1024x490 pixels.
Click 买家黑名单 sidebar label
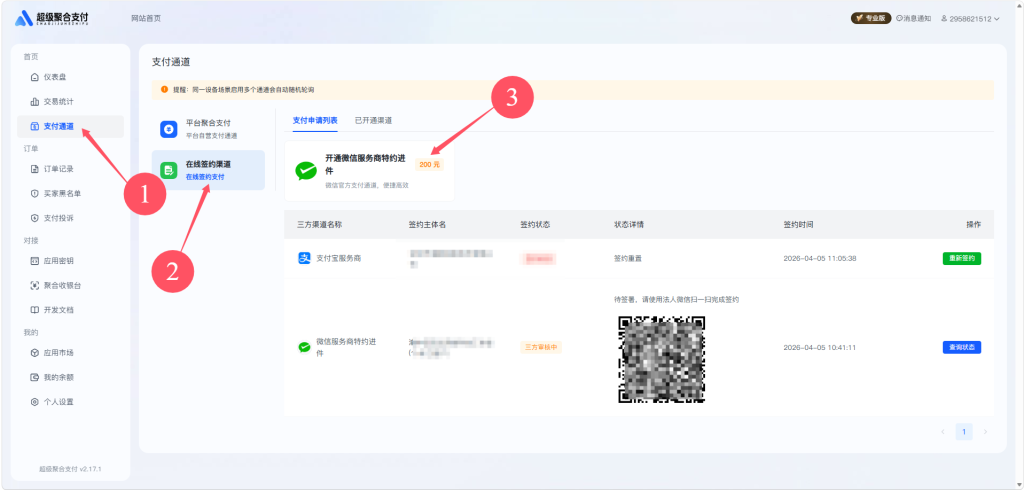(62, 193)
